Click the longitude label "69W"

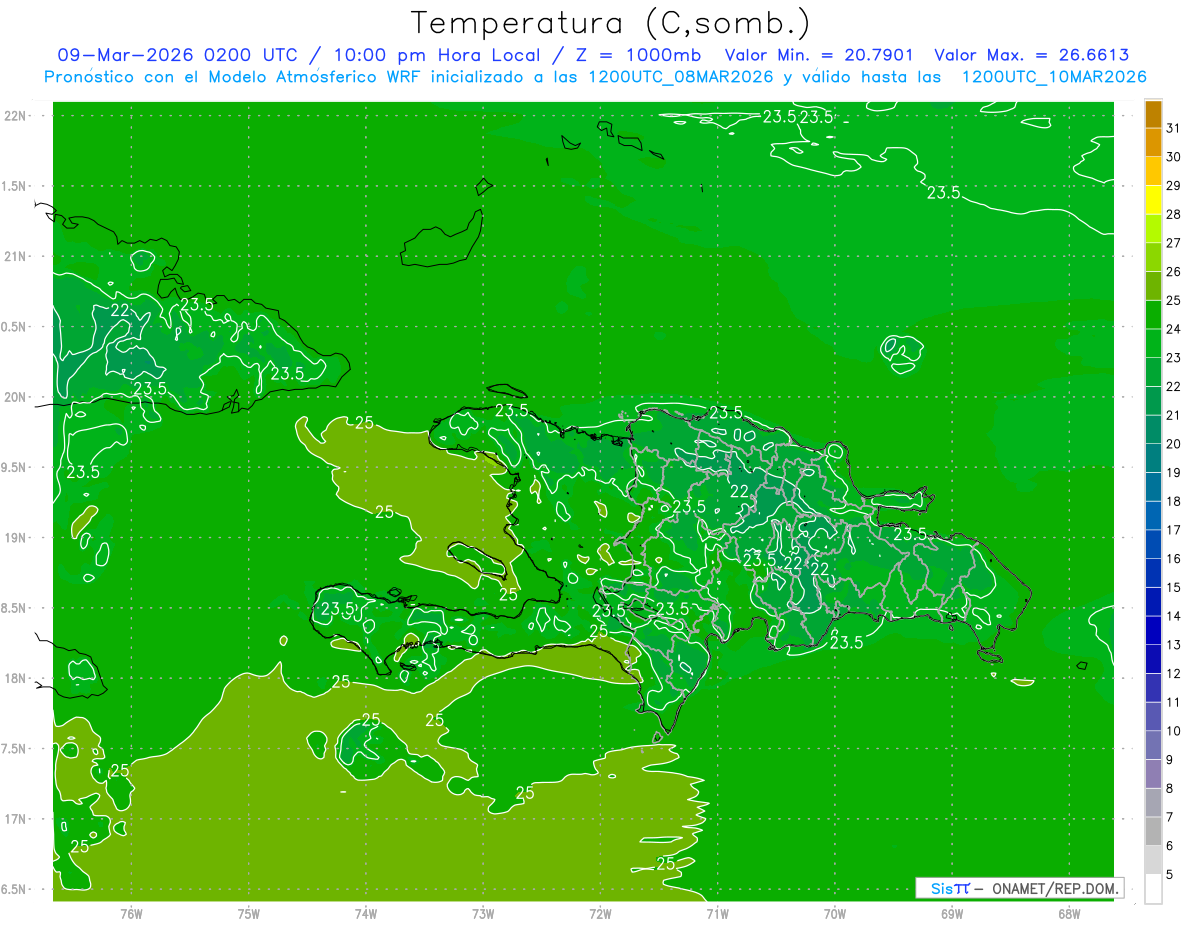click(952, 913)
